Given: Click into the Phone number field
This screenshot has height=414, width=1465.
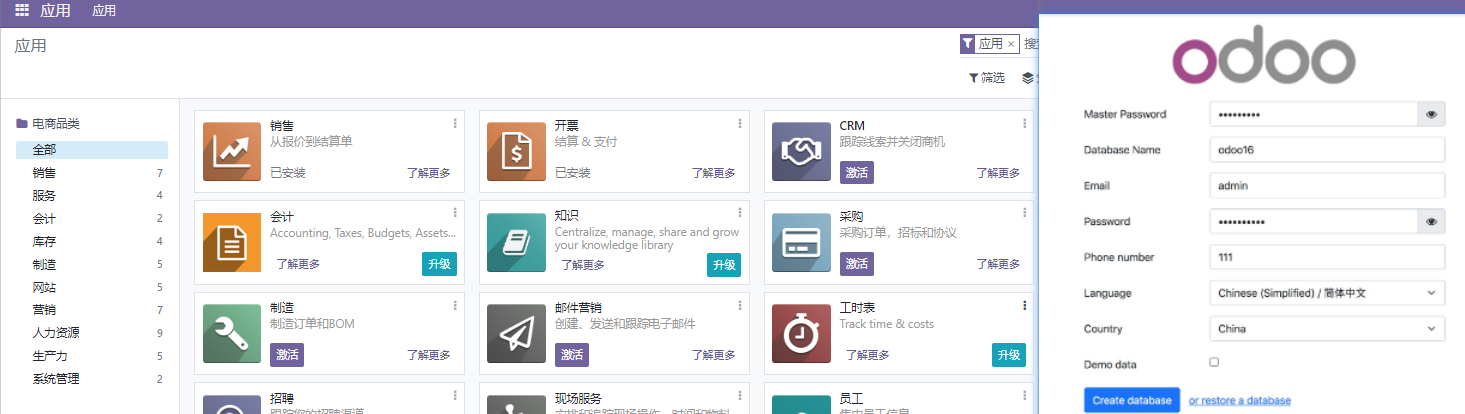Looking at the screenshot, I should pos(1327,257).
